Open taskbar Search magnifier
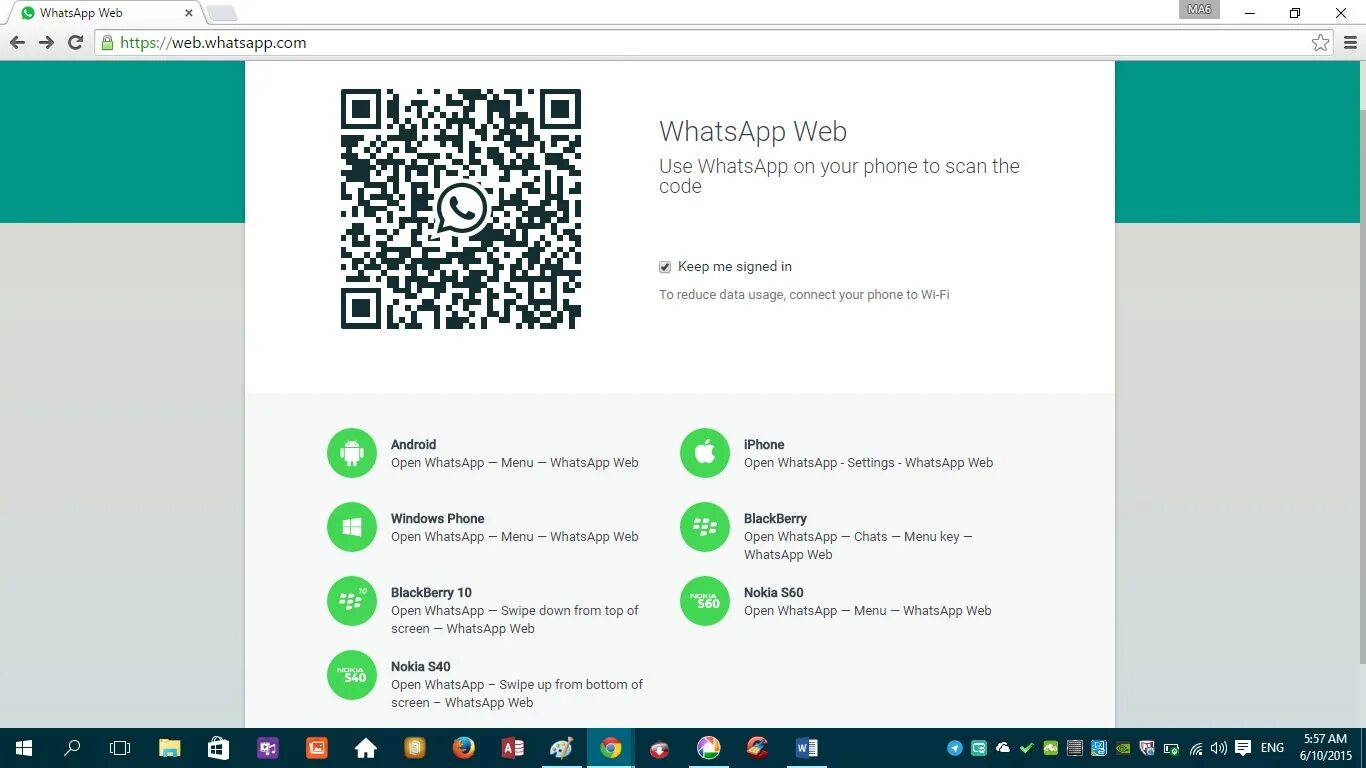The image size is (1366, 768). [72, 748]
